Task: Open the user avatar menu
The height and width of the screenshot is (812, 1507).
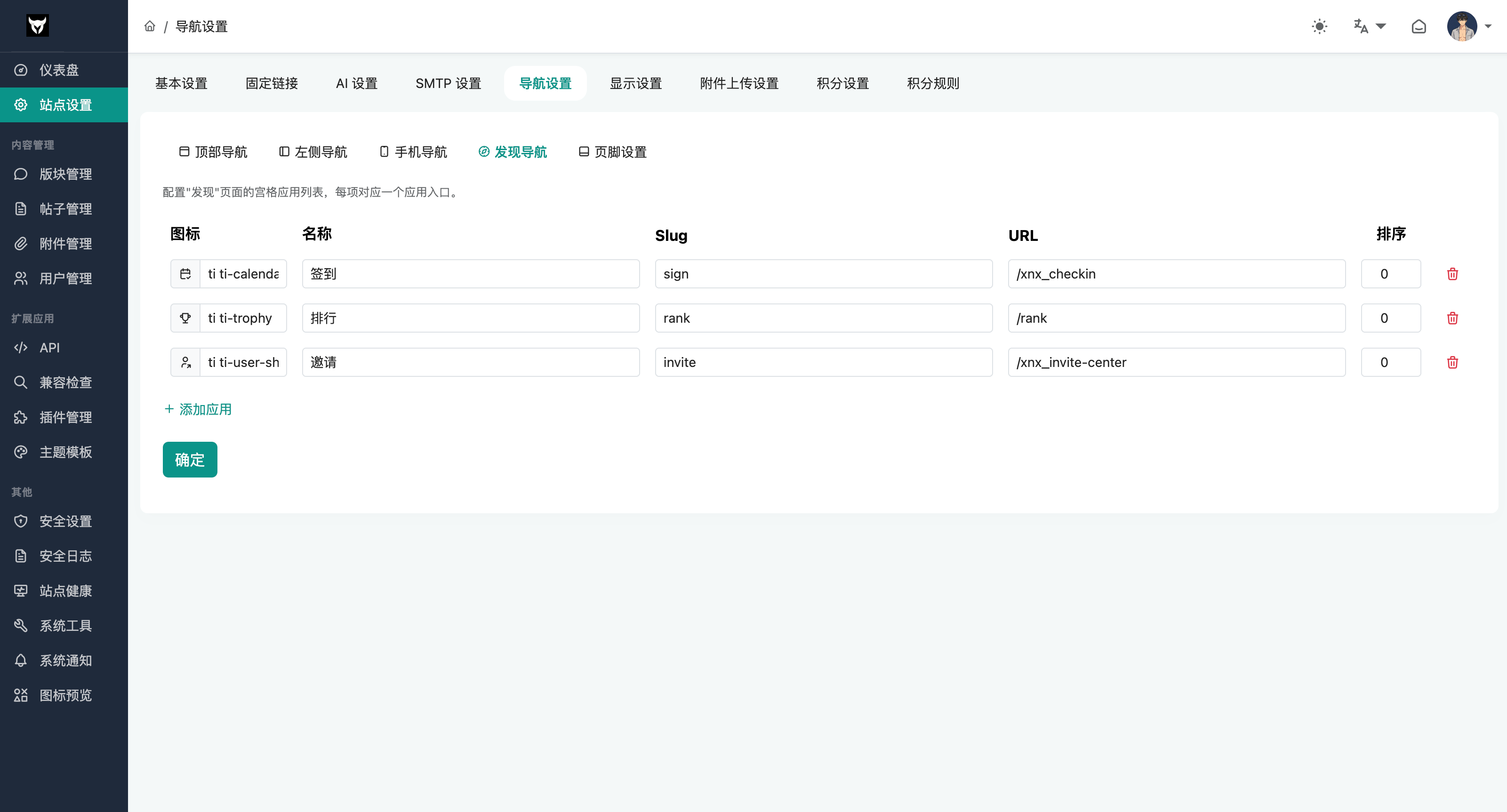Action: [x=1468, y=26]
